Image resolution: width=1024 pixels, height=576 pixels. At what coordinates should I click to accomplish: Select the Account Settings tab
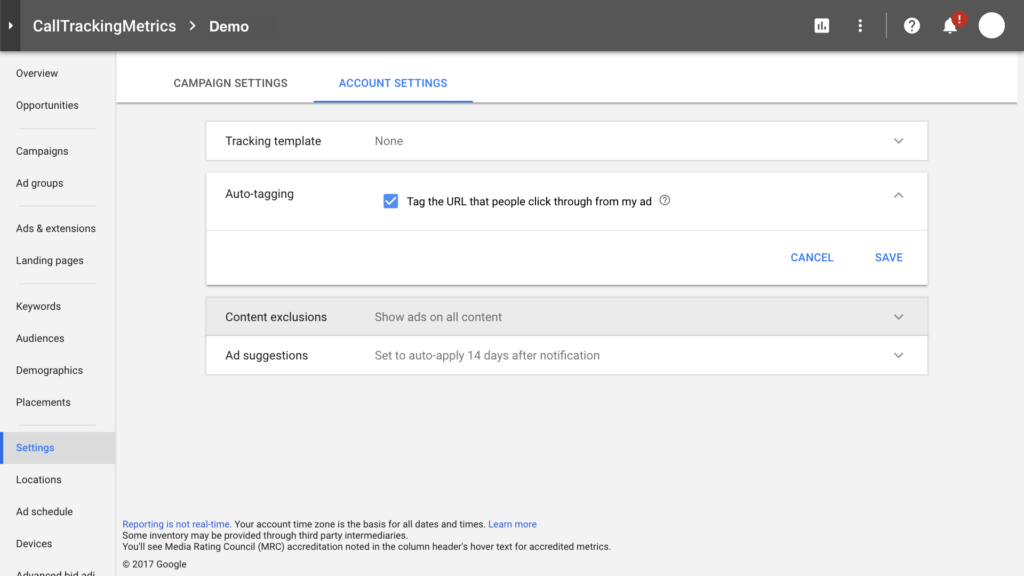(393, 83)
